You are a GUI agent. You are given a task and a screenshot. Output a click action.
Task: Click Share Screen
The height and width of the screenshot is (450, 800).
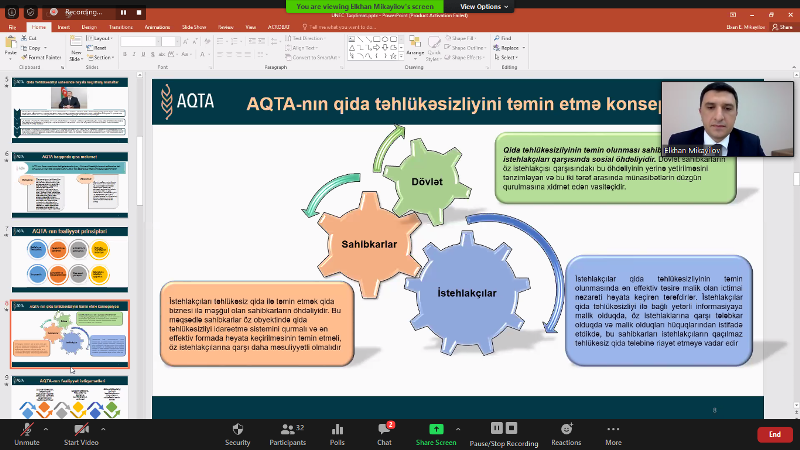(x=436, y=434)
